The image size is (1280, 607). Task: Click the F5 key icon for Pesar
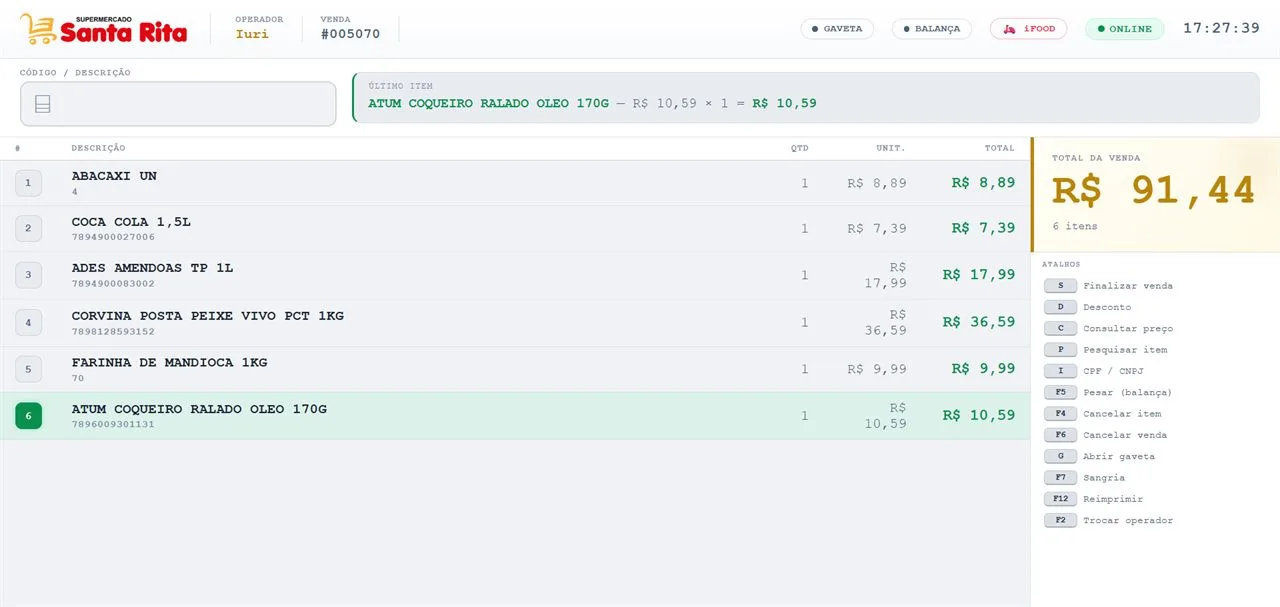tap(1060, 392)
